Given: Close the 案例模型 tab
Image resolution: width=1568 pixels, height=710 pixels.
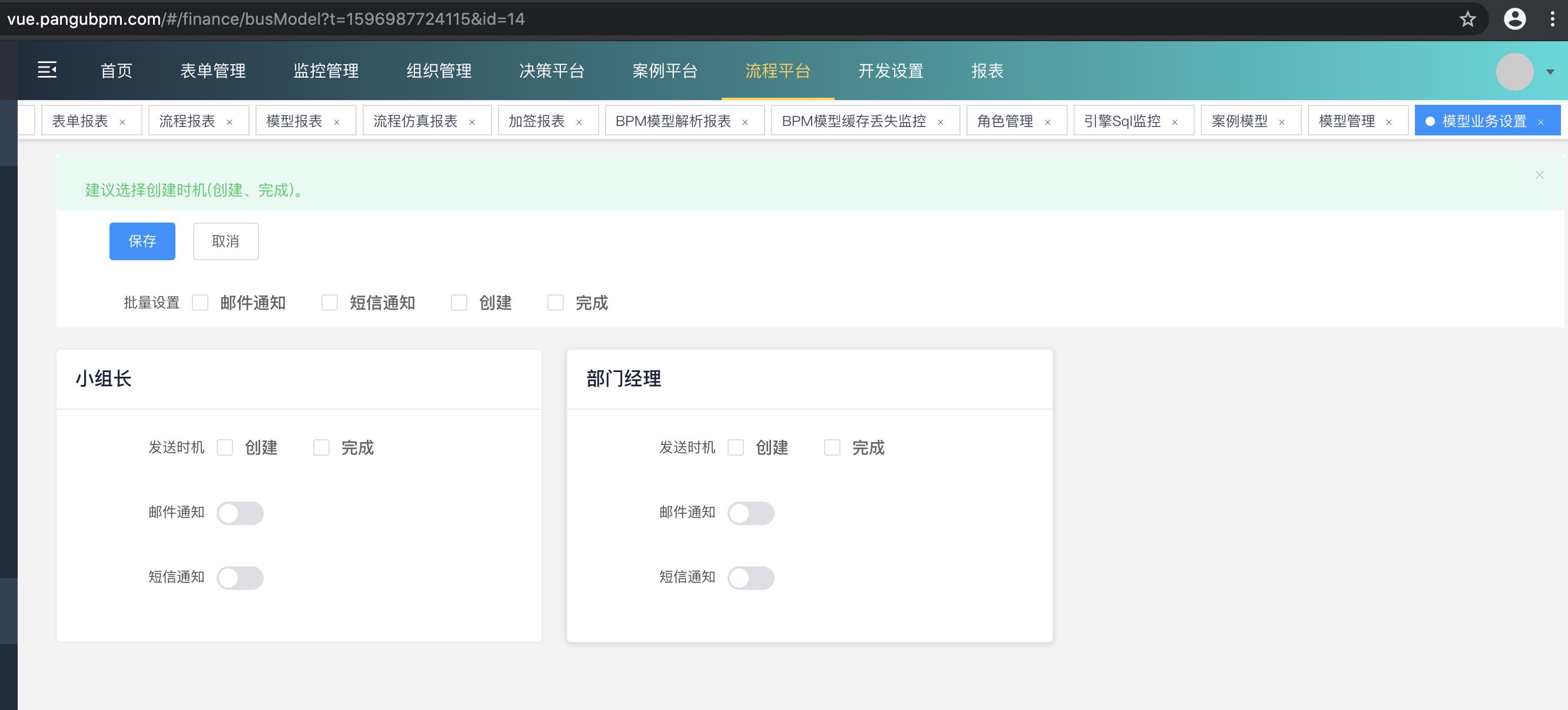Looking at the screenshot, I should (x=1282, y=122).
